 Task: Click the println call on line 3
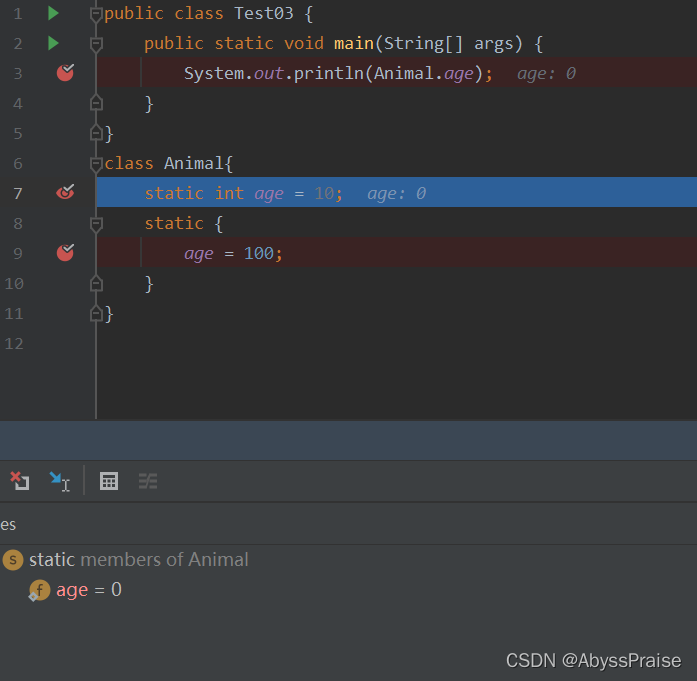(329, 73)
